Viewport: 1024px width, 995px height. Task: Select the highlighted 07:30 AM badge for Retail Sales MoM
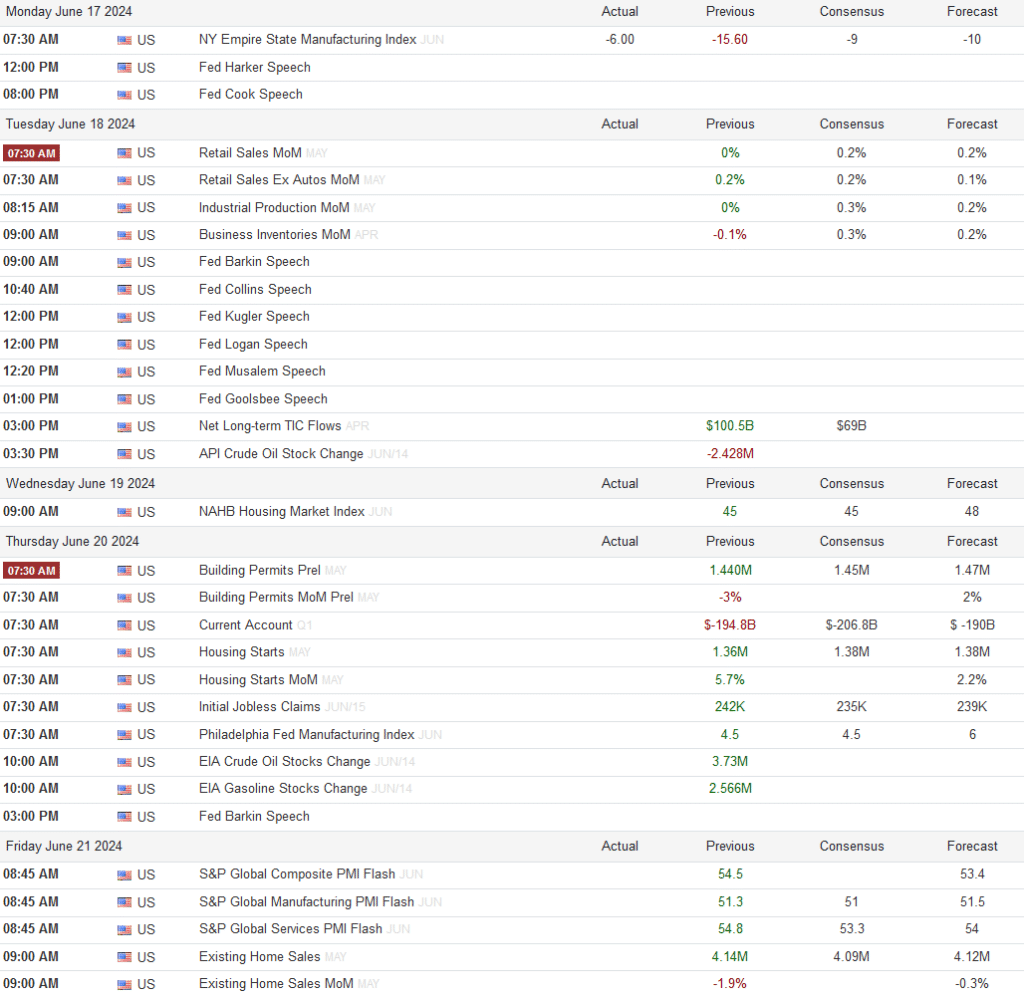tap(31, 153)
